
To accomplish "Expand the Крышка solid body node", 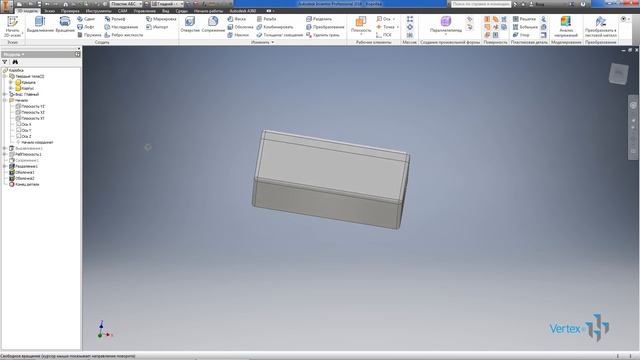I will coord(11,82).
